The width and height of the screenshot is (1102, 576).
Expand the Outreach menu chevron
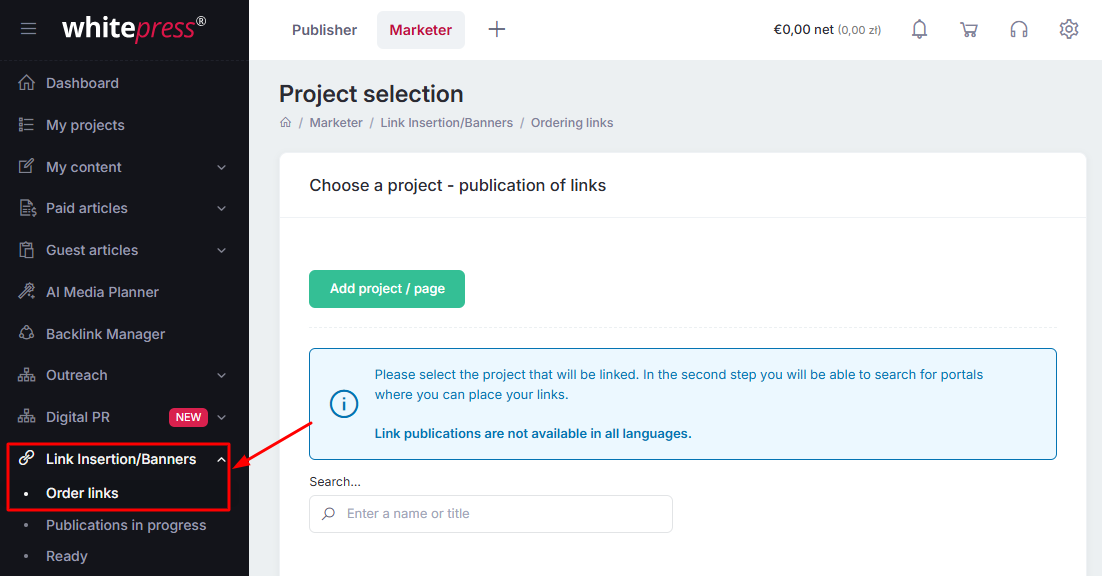coord(221,376)
